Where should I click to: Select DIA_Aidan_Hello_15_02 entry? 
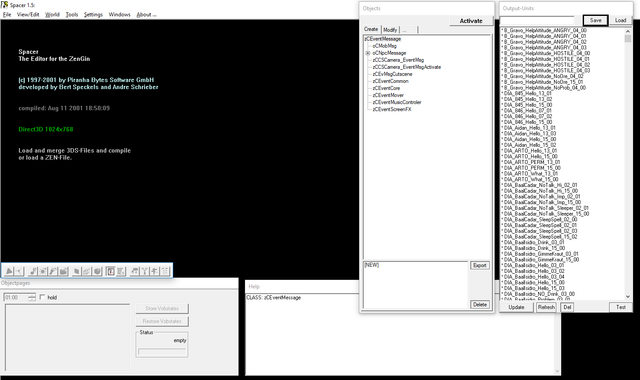529,145
